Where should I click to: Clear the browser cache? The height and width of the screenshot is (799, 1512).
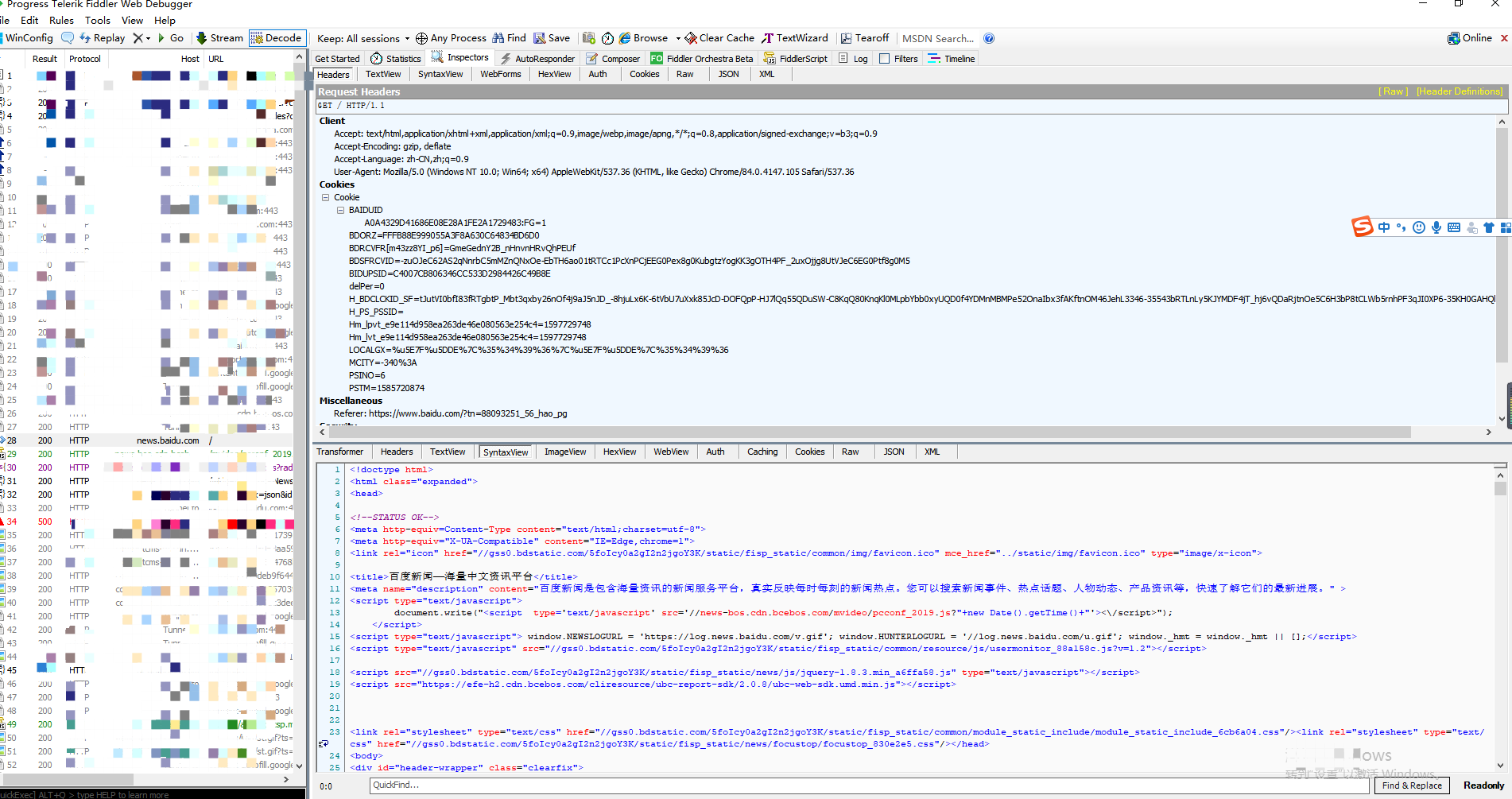(719, 38)
